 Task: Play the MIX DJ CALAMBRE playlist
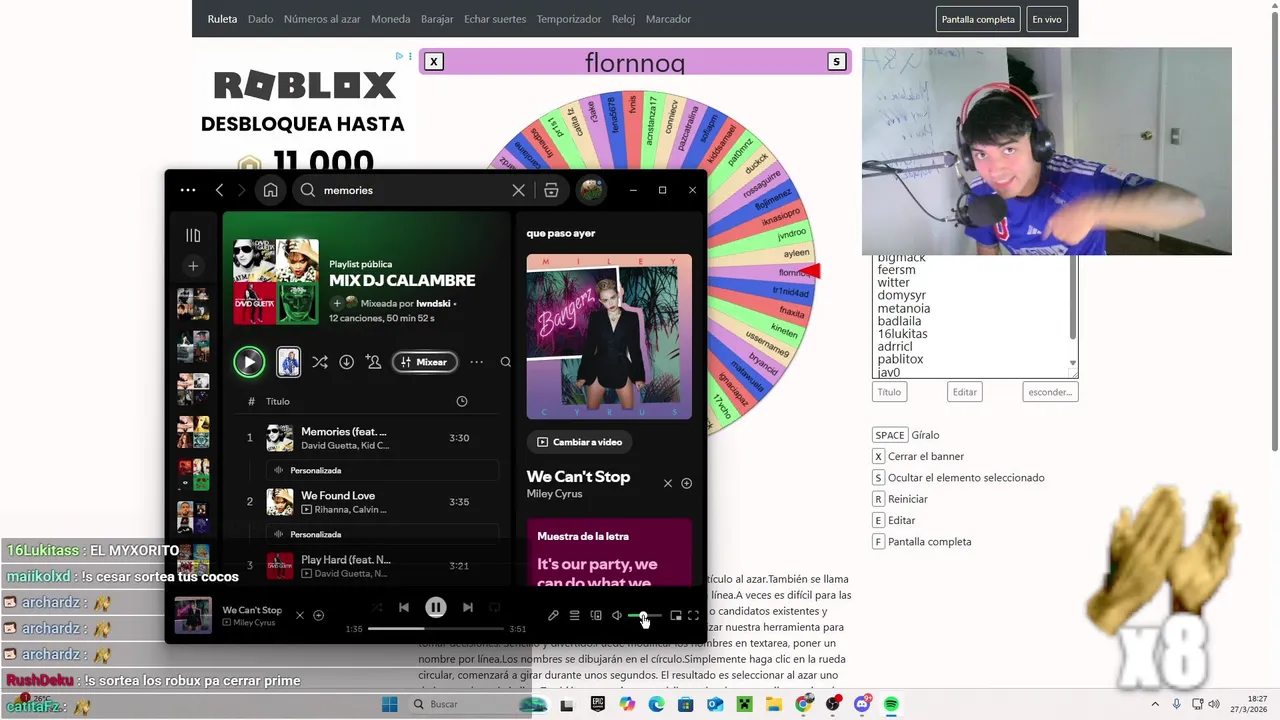pyautogui.click(x=249, y=362)
